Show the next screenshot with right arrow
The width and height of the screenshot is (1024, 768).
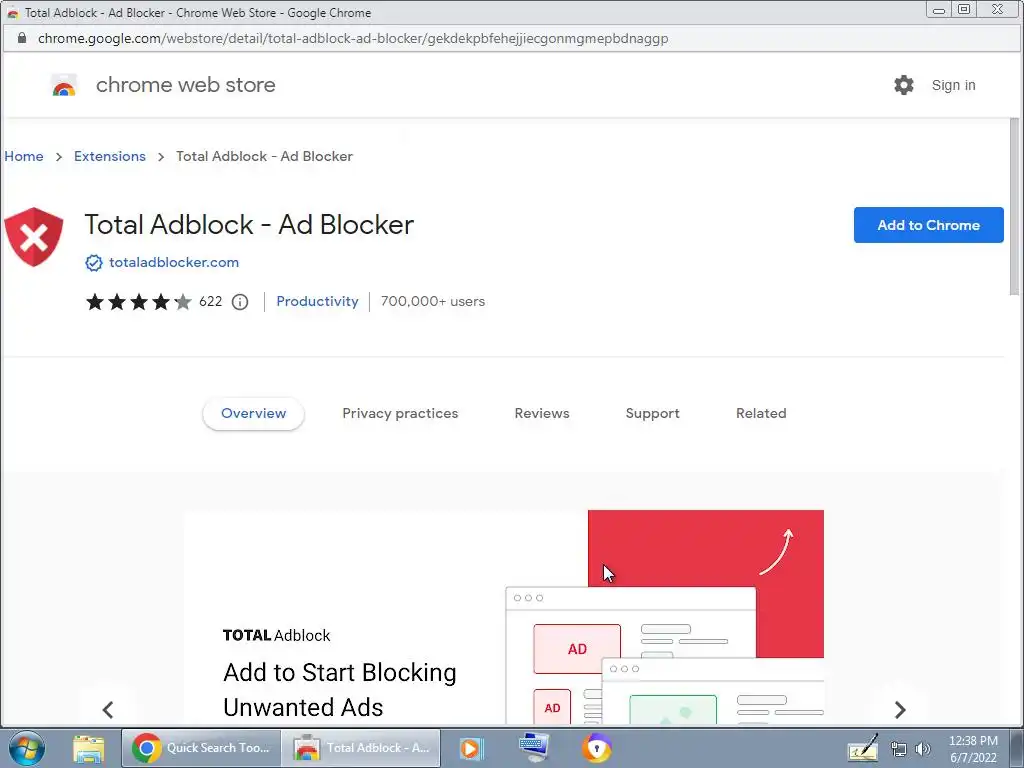(900, 709)
